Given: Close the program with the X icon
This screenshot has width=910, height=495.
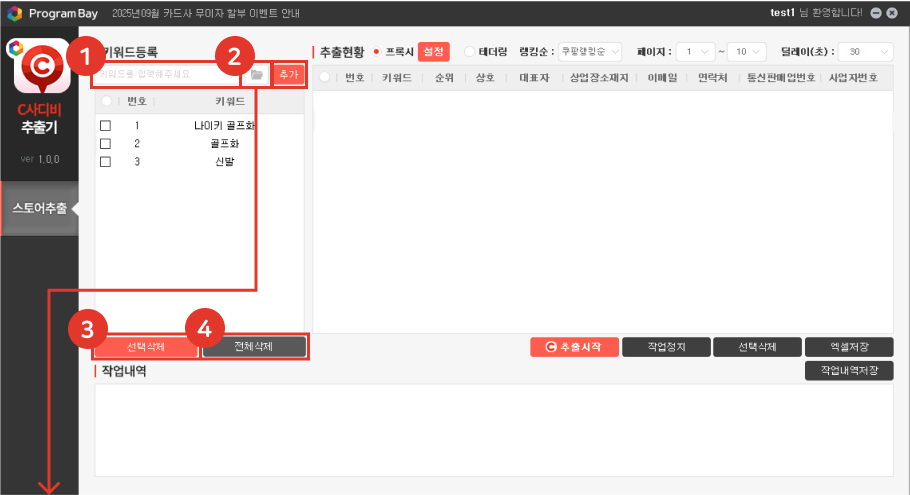Looking at the screenshot, I should click(x=892, y=13).
